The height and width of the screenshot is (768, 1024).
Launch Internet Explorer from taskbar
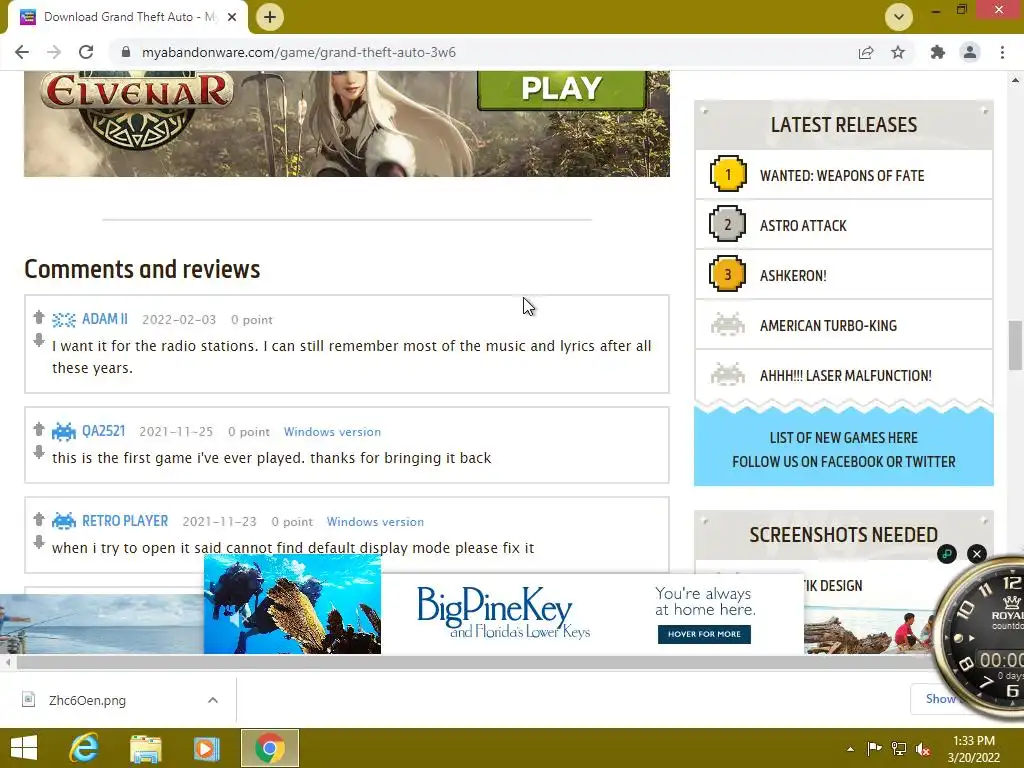pos(84,748)
